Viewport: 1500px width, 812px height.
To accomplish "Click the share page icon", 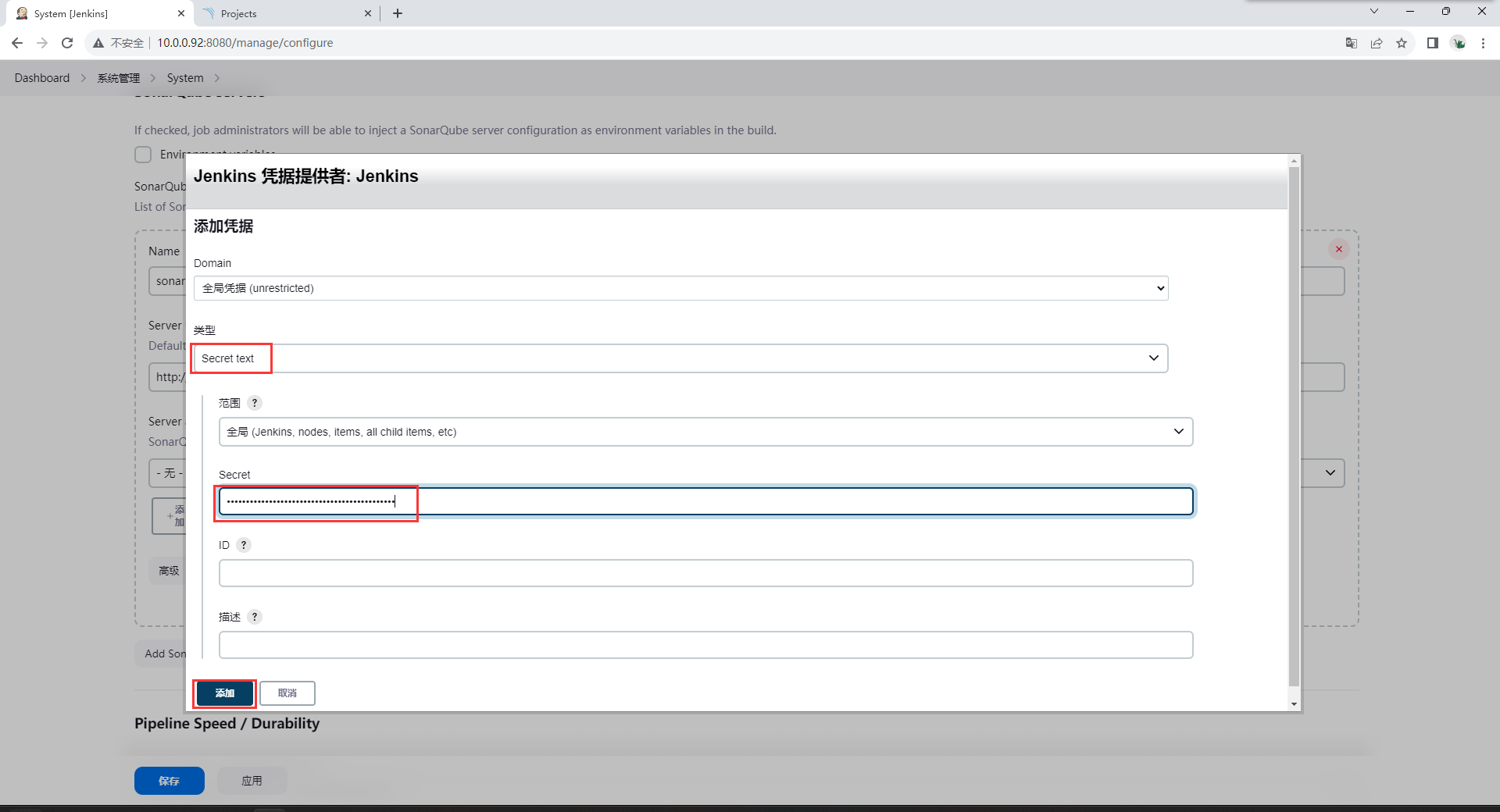I will pyautogui.click(x=1377, y=43).
